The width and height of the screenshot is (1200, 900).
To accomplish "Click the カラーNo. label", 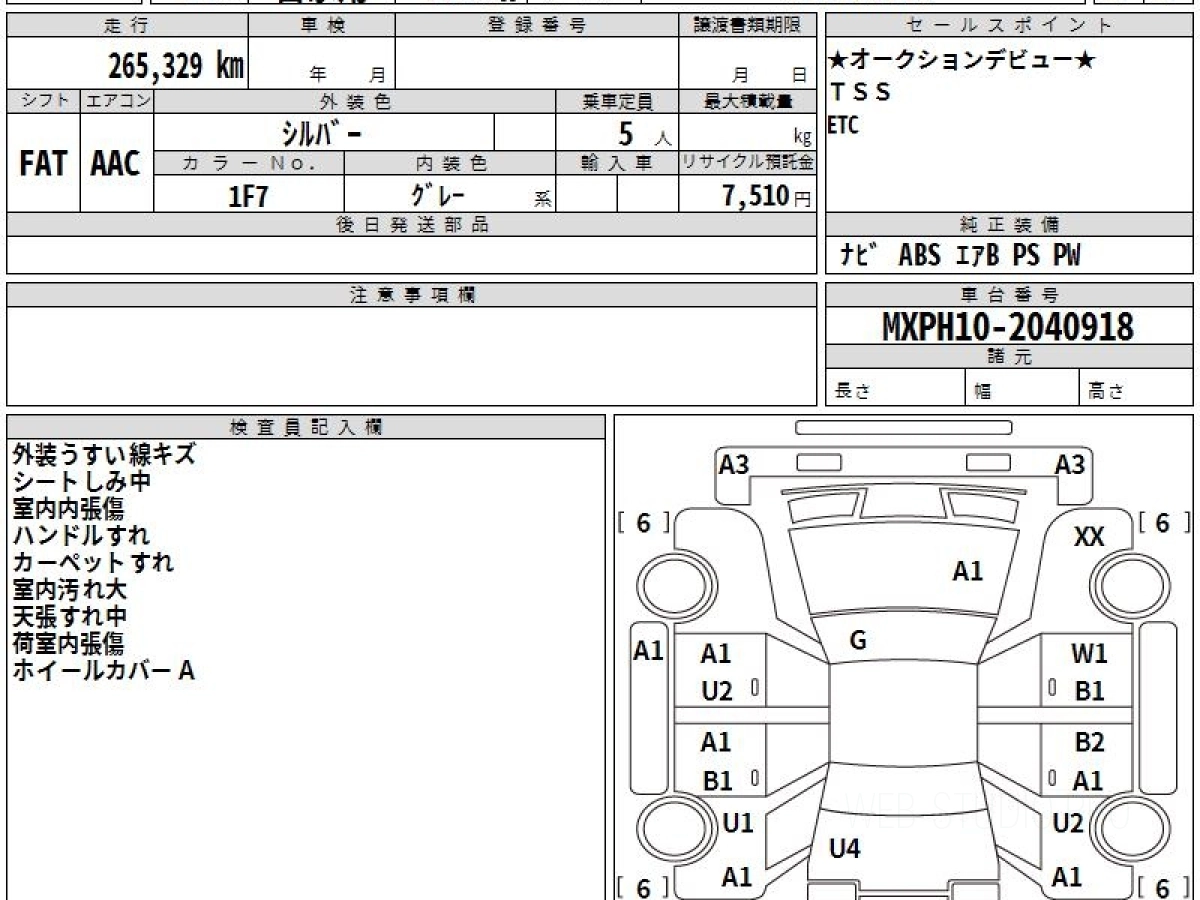I will 249,162.
